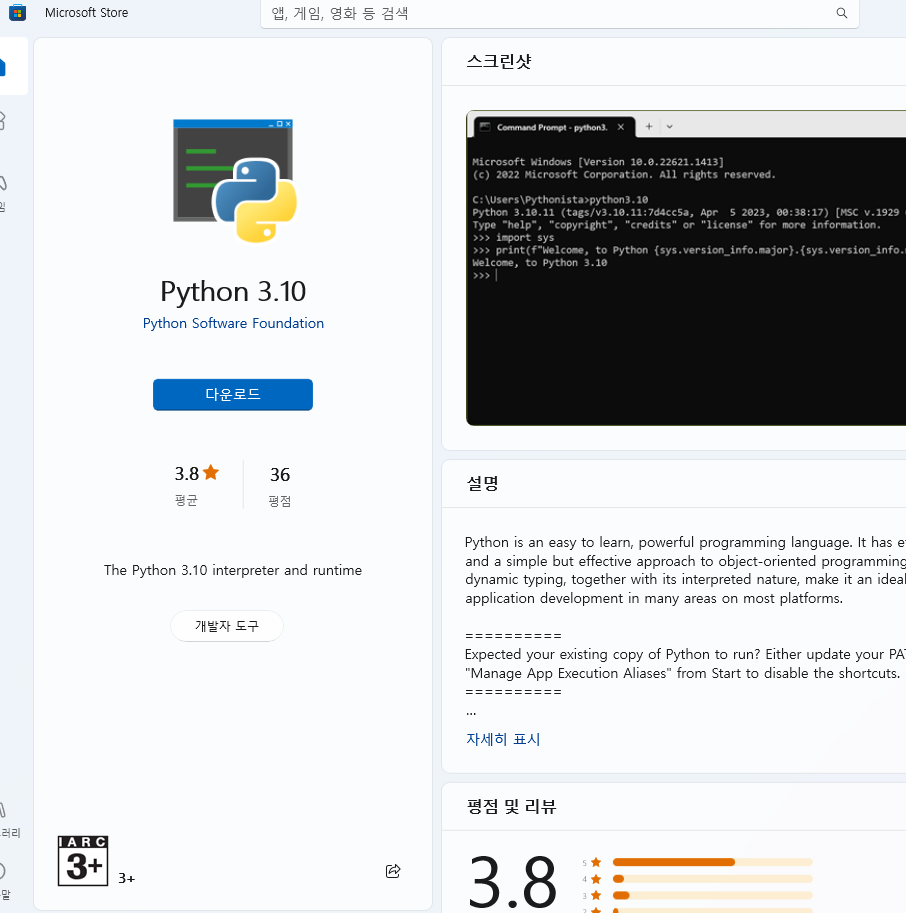Click the 4-star rating bar

[712, 879]
